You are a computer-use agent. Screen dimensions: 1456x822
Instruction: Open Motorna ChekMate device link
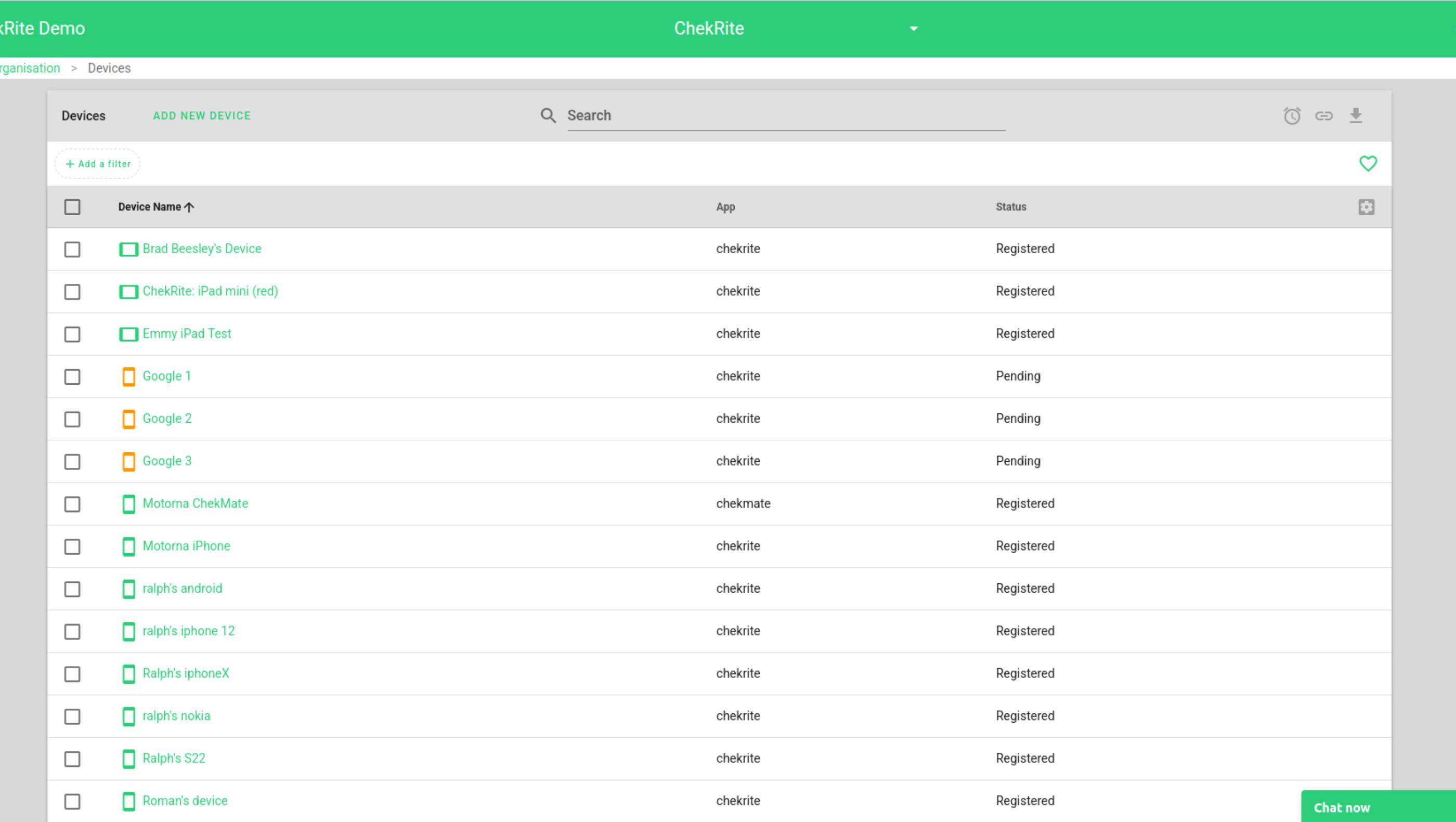(195, 503)
